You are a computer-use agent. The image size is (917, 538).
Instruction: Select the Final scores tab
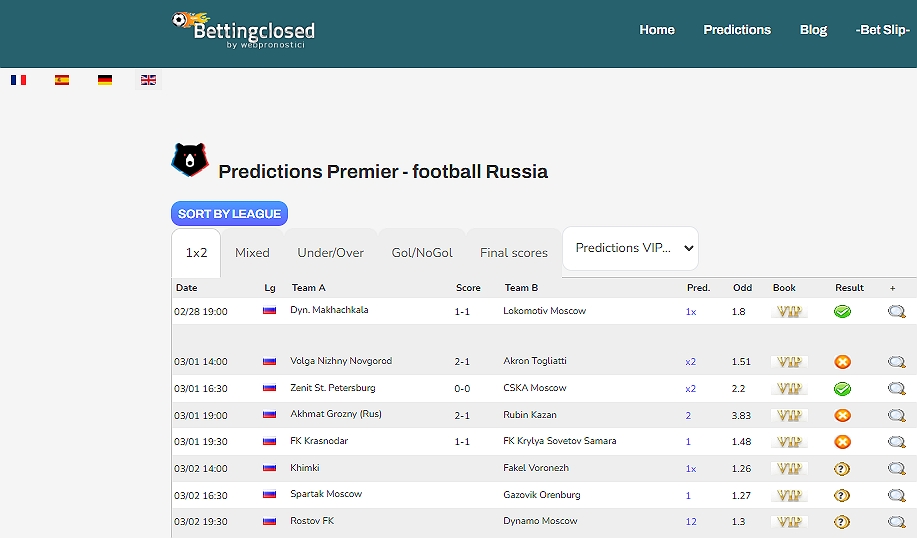[513, 253]
